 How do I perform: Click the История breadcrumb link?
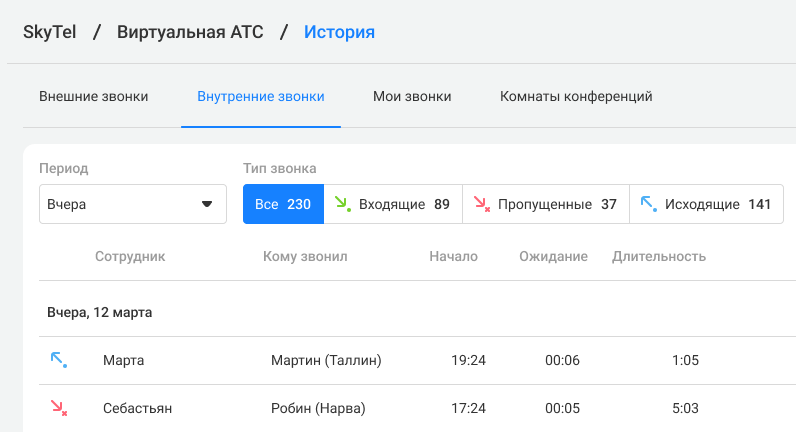click(x=339, y=32)
